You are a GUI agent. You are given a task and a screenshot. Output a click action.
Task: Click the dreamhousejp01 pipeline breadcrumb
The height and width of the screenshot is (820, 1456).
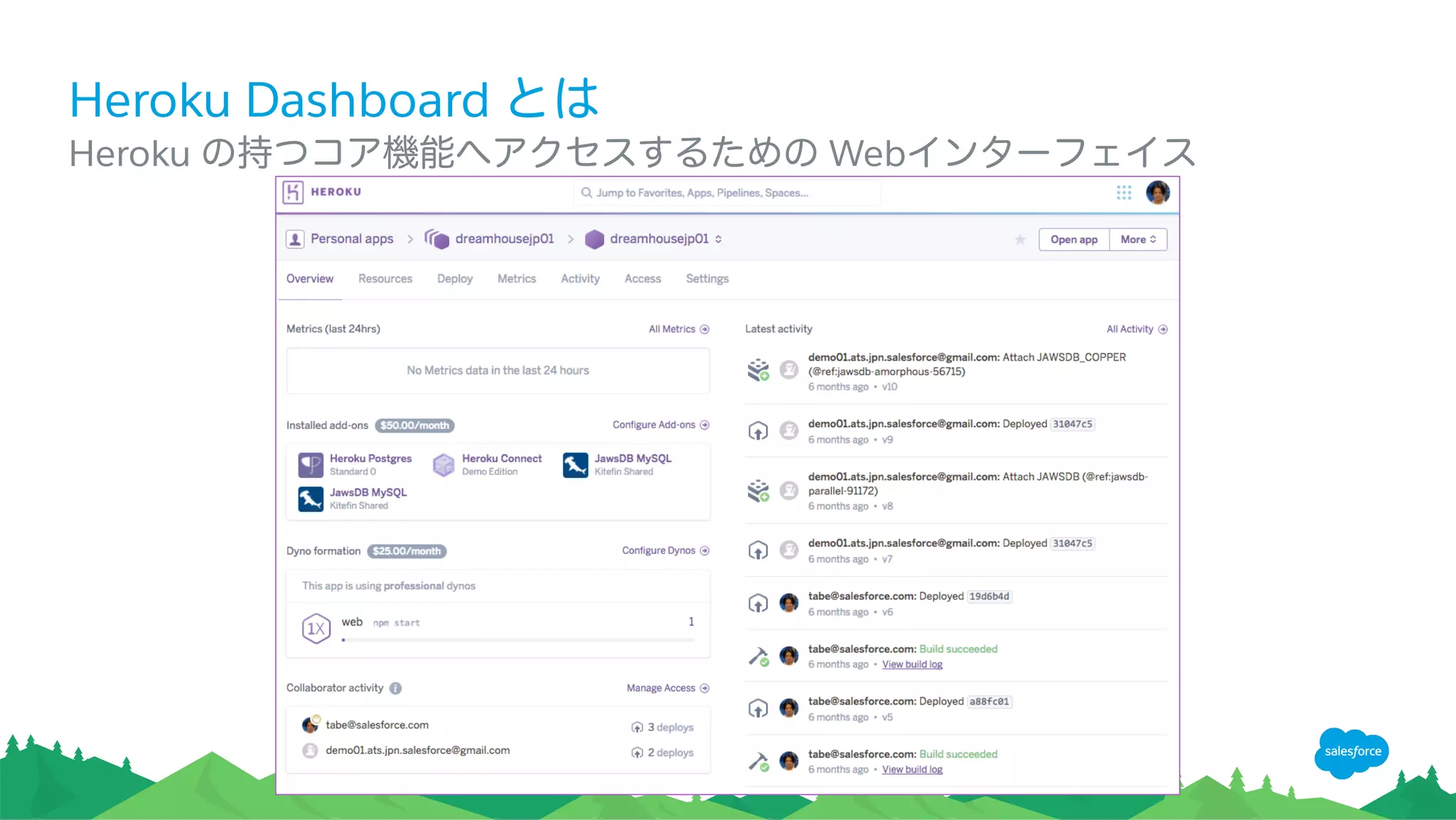click(x=505, y=239)
